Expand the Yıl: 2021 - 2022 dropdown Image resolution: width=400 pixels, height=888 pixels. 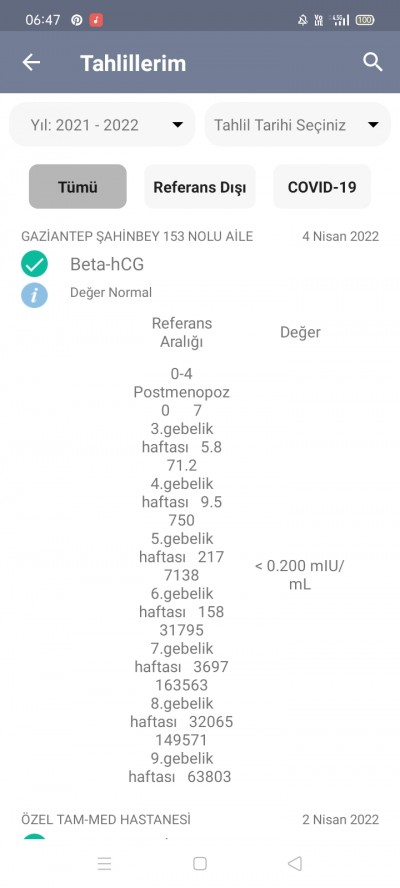click(x=102, y=125)
